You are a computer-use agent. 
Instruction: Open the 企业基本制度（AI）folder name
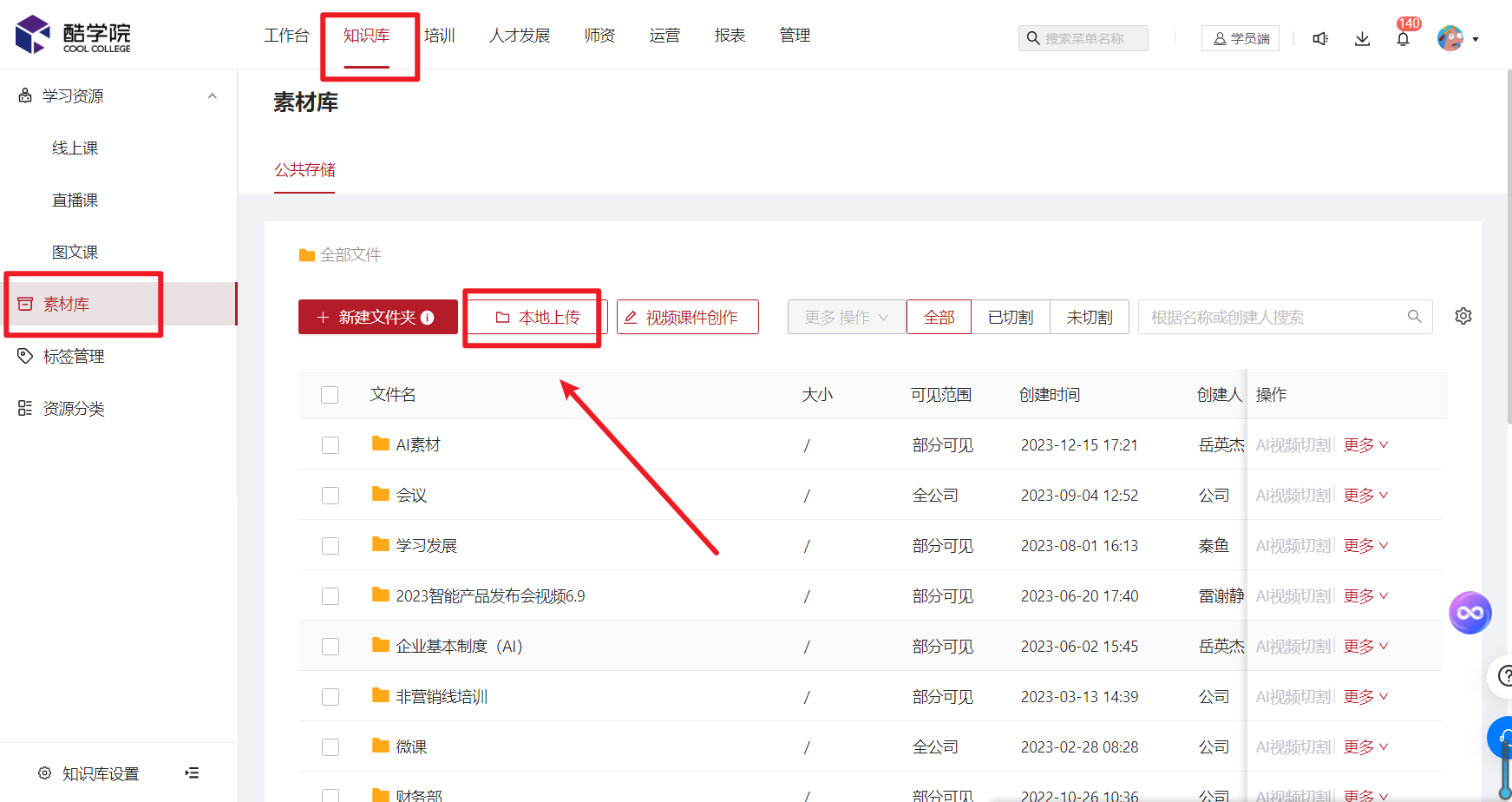point(460,647)
